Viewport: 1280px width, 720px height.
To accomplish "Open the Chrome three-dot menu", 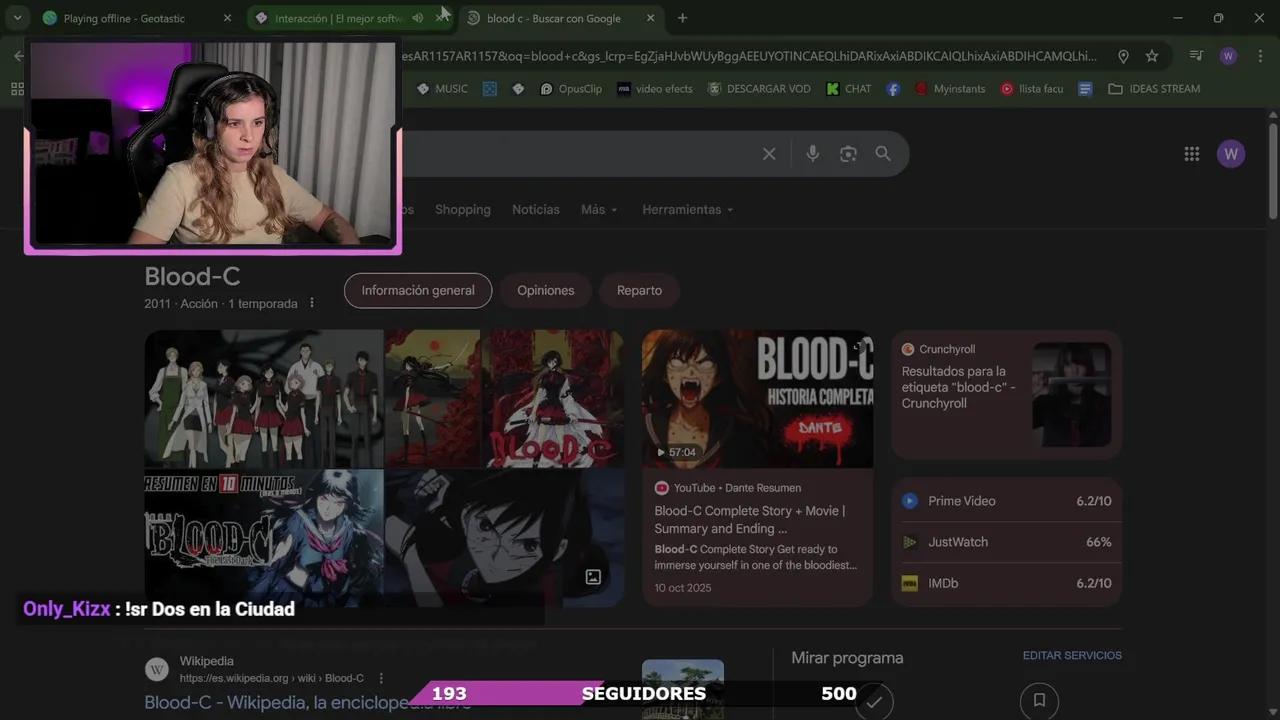I will point(1260,56).
